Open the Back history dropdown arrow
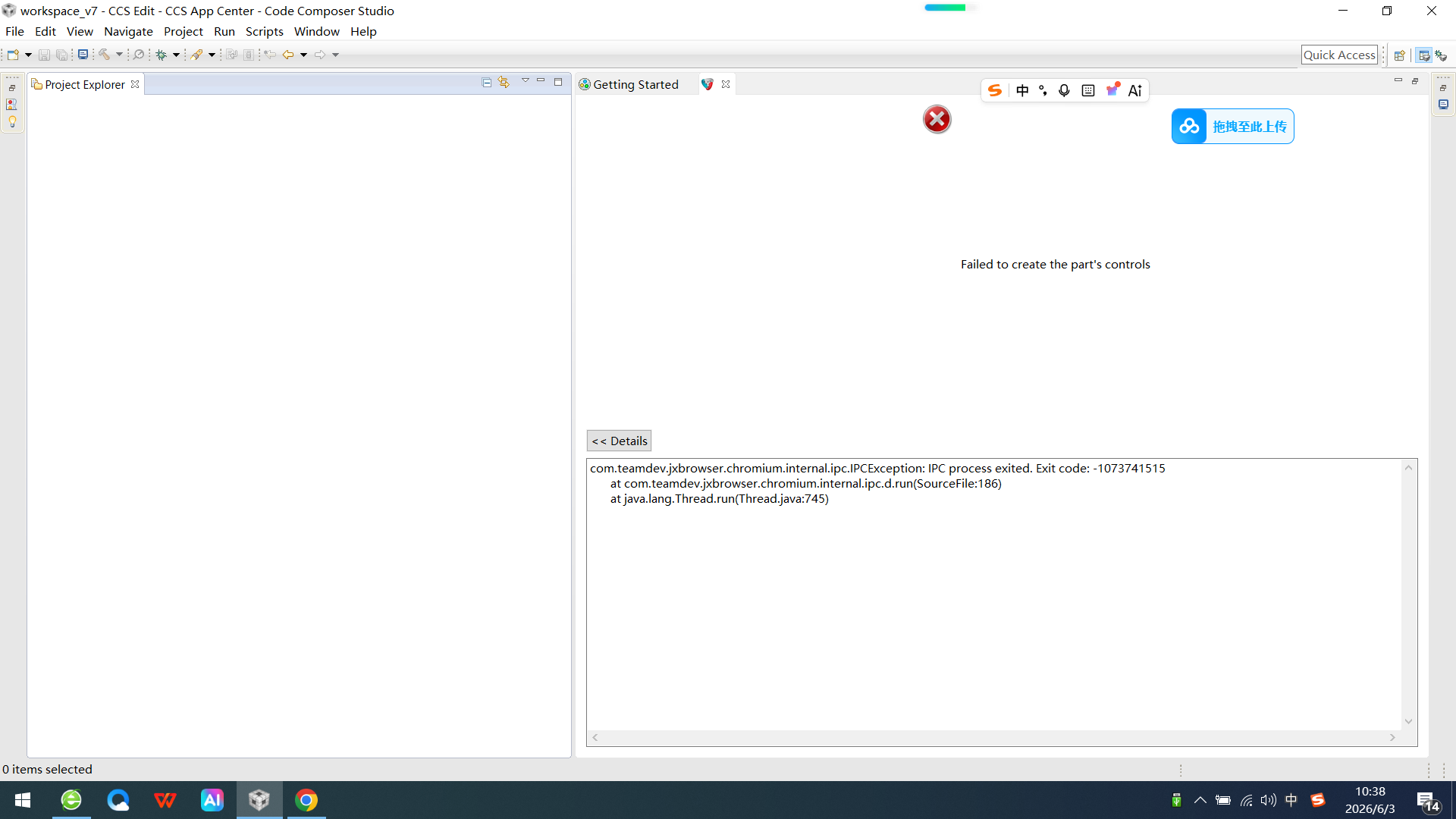Screen dimensions: 1456x819 303,55
